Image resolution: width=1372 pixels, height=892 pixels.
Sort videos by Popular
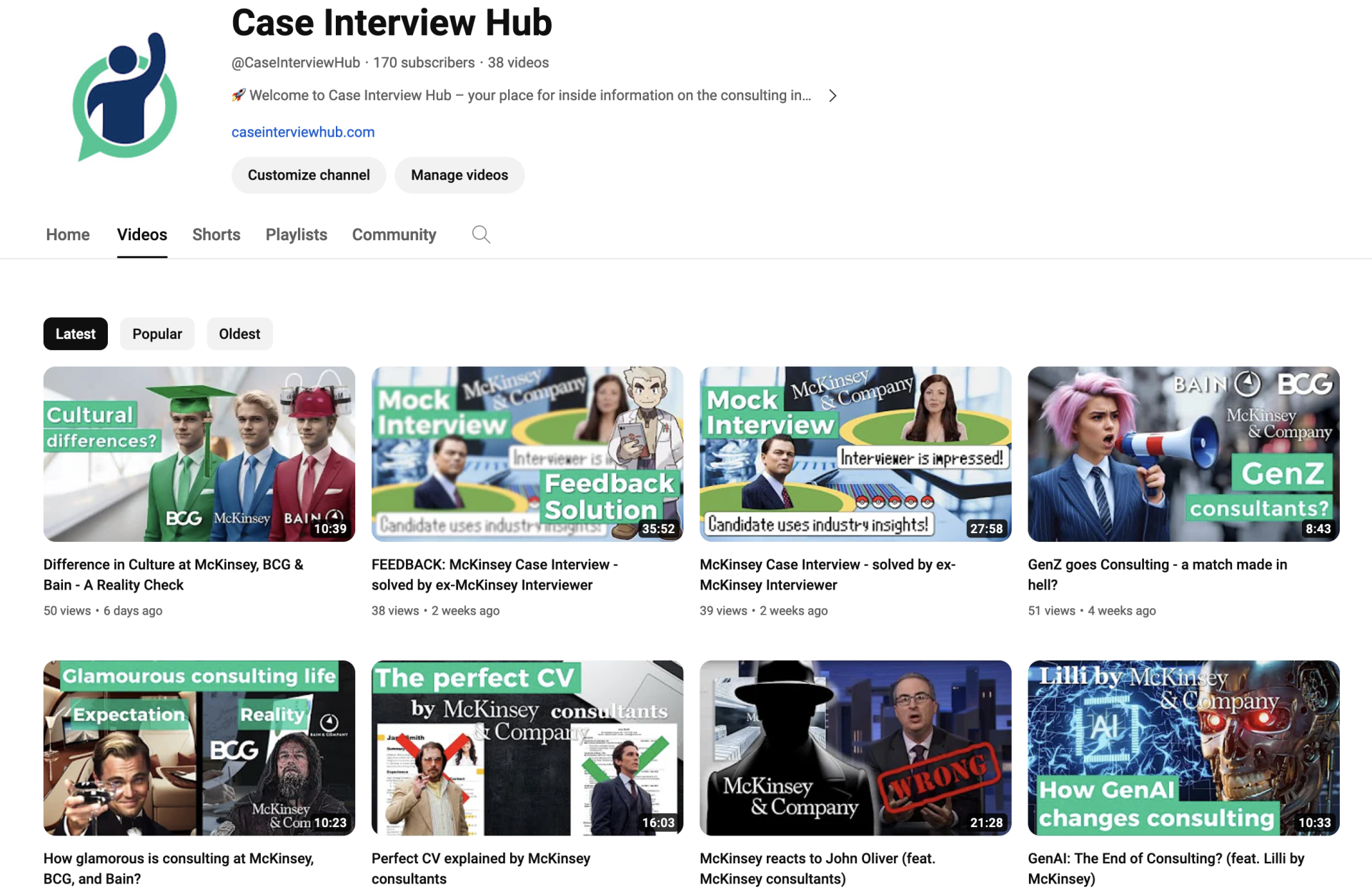(x=157, y=334)
